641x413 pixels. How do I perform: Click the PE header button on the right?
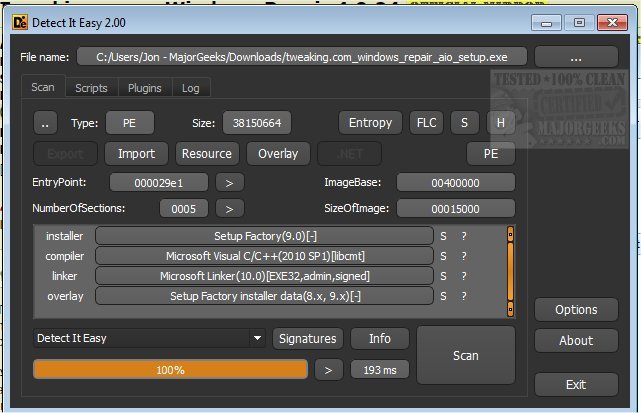tap(491, 154)
